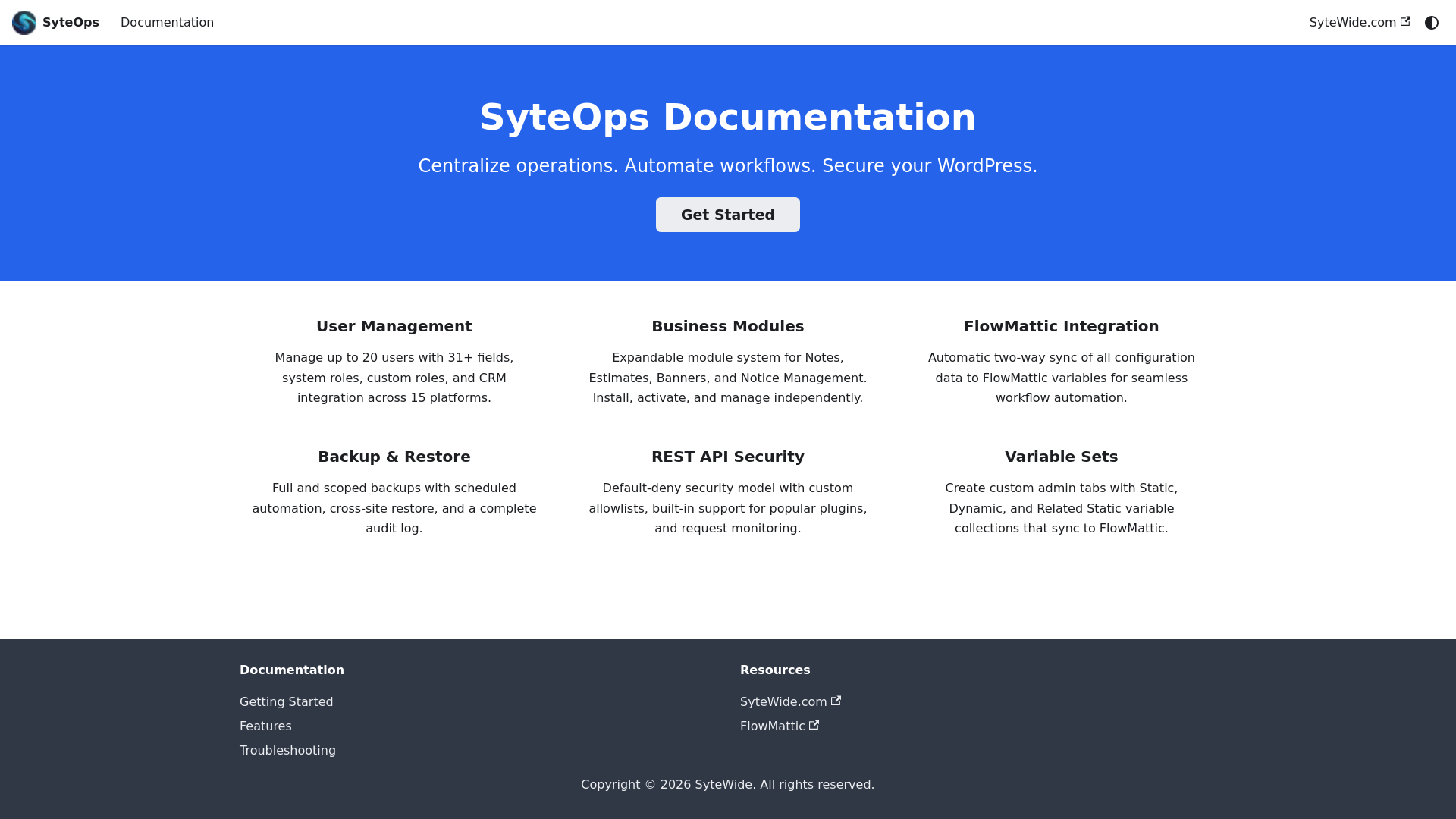Click 'Default-deny security model' description
The image size is (1456, 819).
(728, 508)
